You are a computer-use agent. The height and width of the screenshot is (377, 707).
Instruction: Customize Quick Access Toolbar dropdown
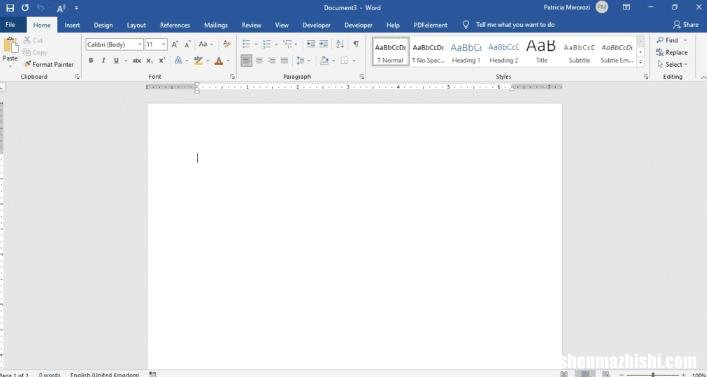tap(76, 8)
